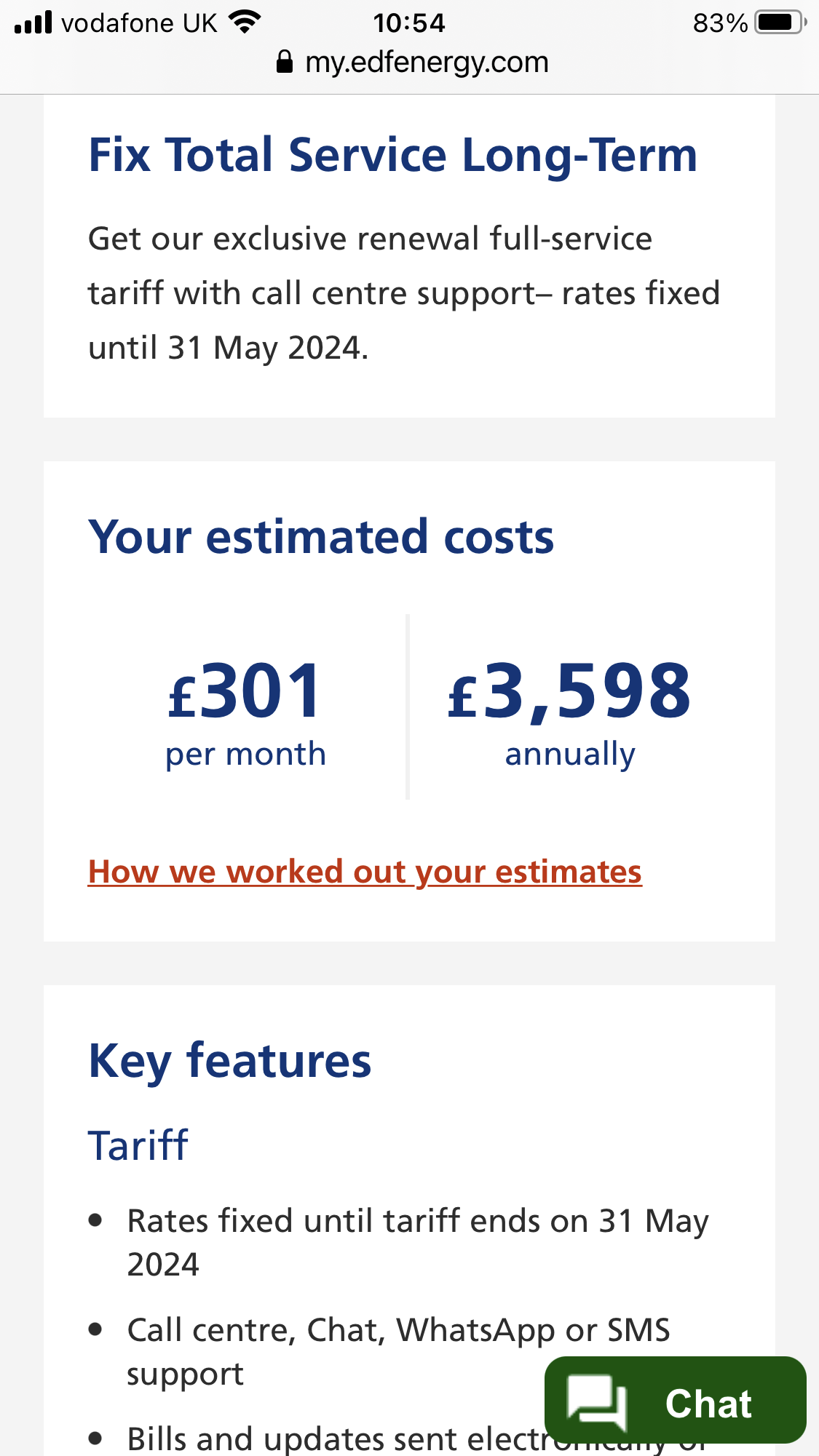Image resolution: width=819 pixels, height=1456 pixels.
Task: Tap the Wi-Fi status icon
Action: pos(245,22)
